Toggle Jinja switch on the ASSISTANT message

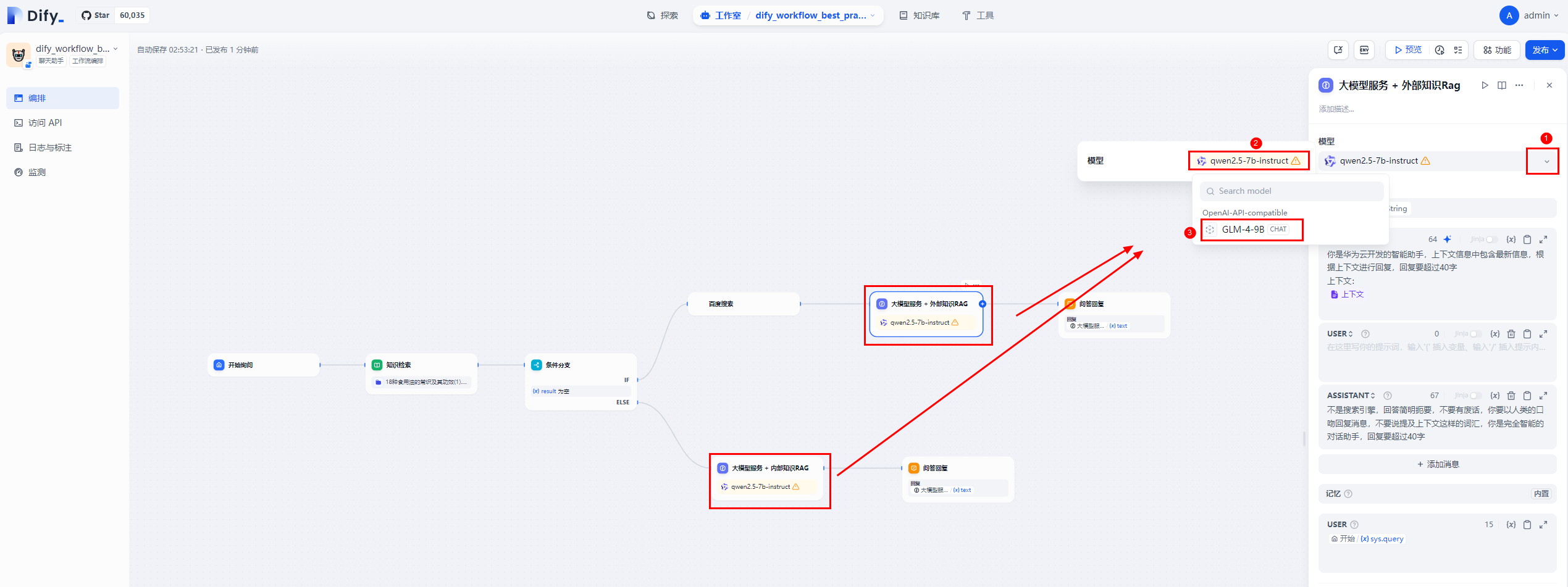coord(1475,396)
